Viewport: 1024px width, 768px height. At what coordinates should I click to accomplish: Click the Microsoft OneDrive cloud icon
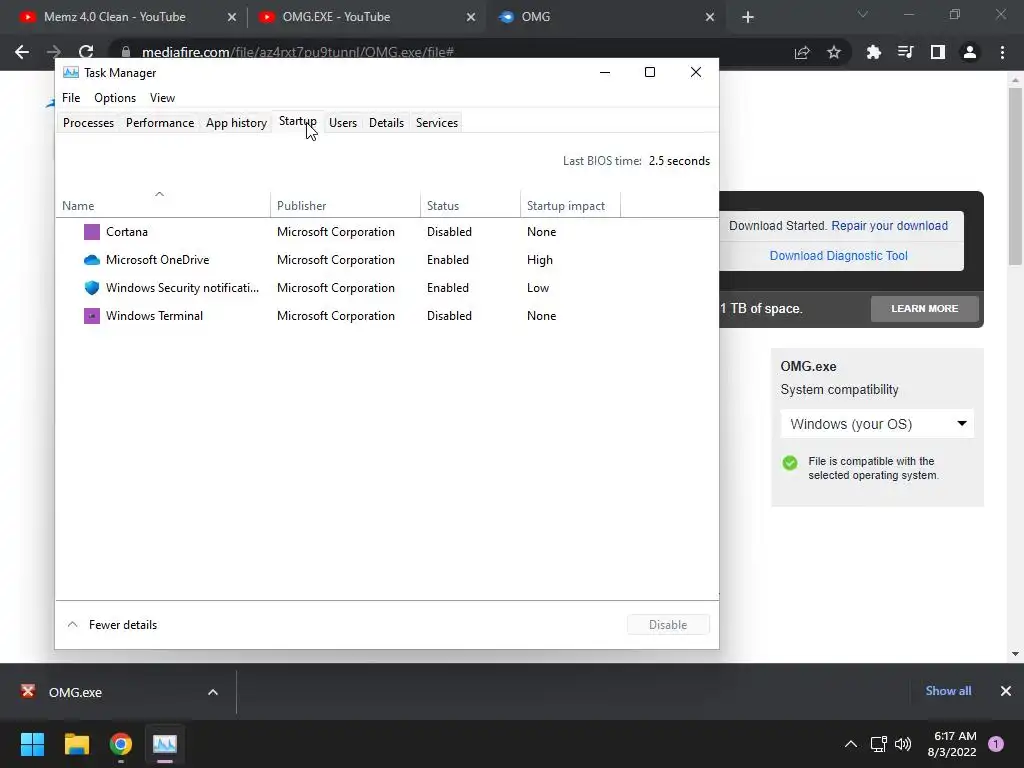(92, 260)
